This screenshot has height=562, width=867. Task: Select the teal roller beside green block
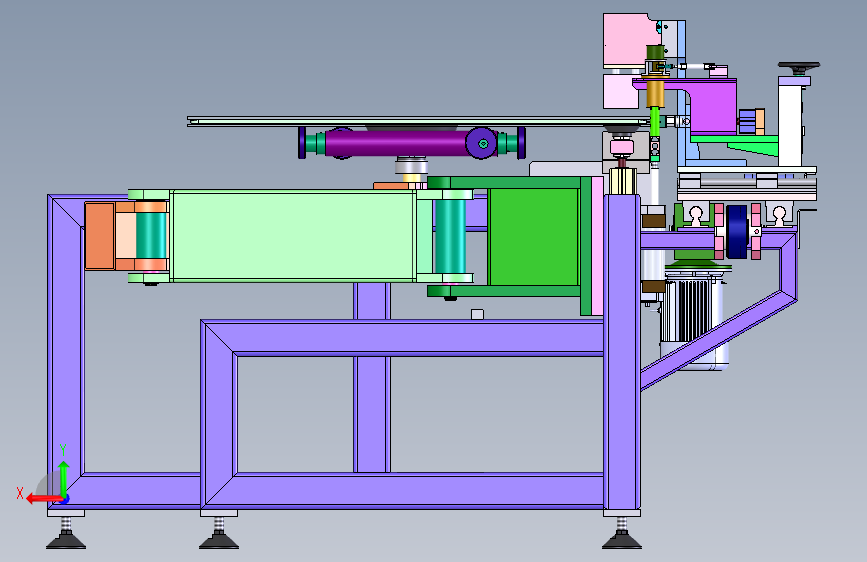(451, 236)
